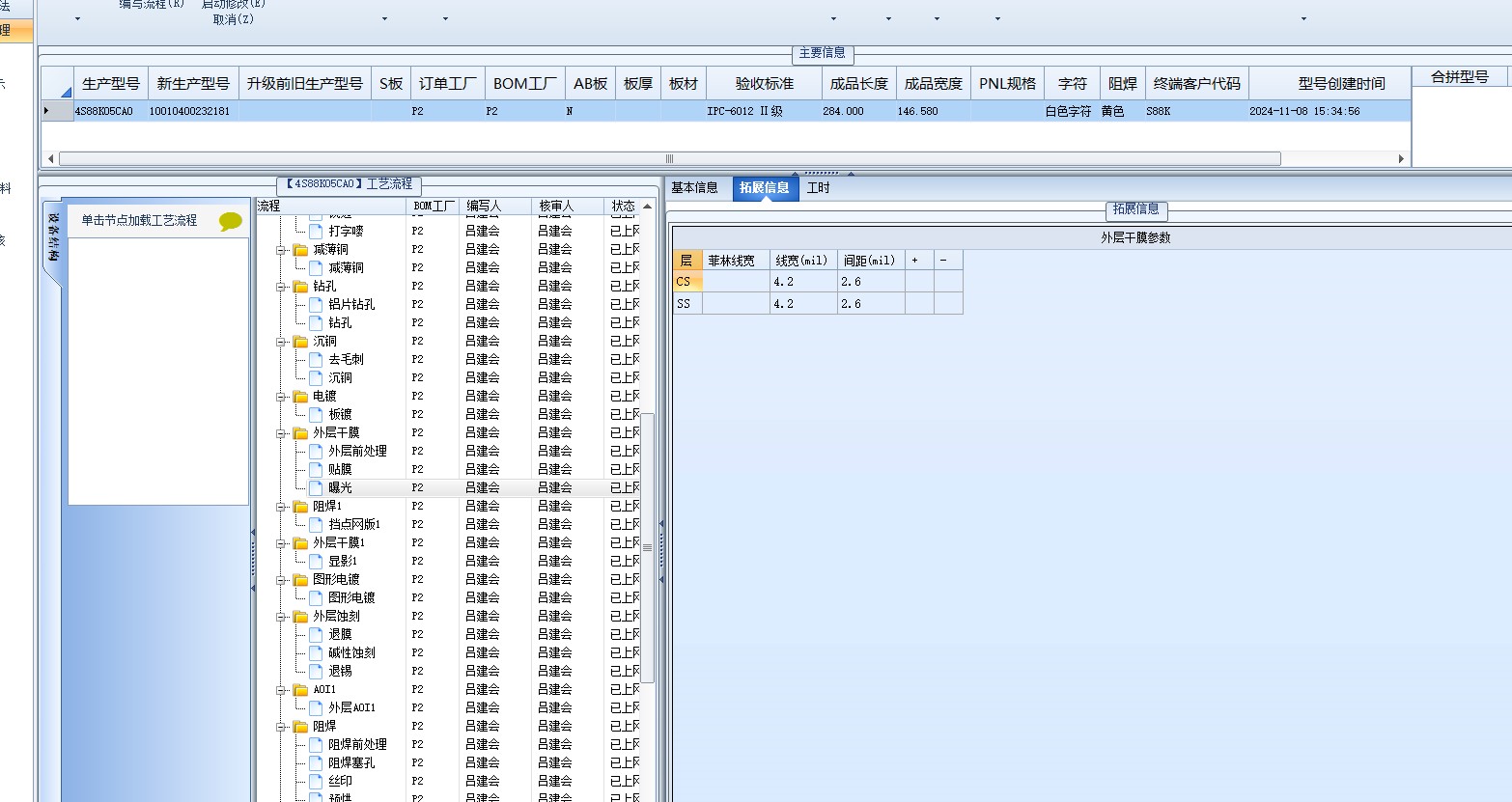Open the 工时 tab
This screenshot has height=802, width=1512.
[818, 188]
